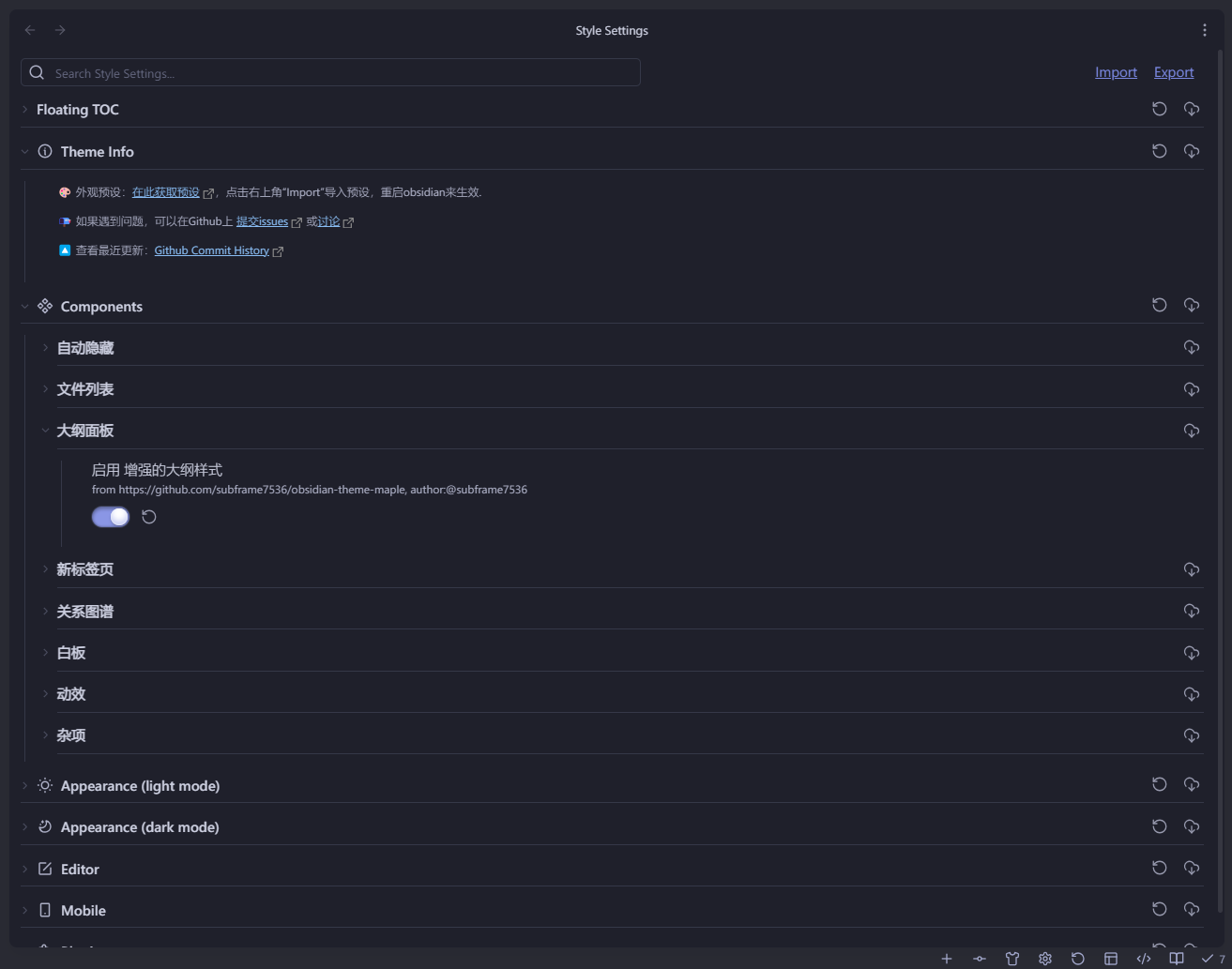The width and height of the screenshot is (1232, 969).
Task: Click reset icon for Floating TOC section
Action: (1159, 109)
